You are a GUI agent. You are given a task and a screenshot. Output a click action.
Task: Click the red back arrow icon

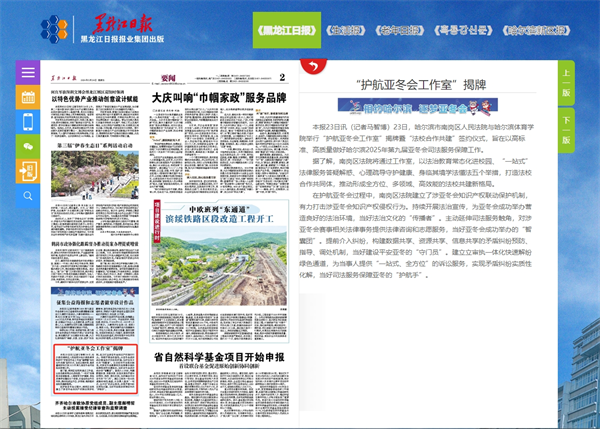[310, 67]
